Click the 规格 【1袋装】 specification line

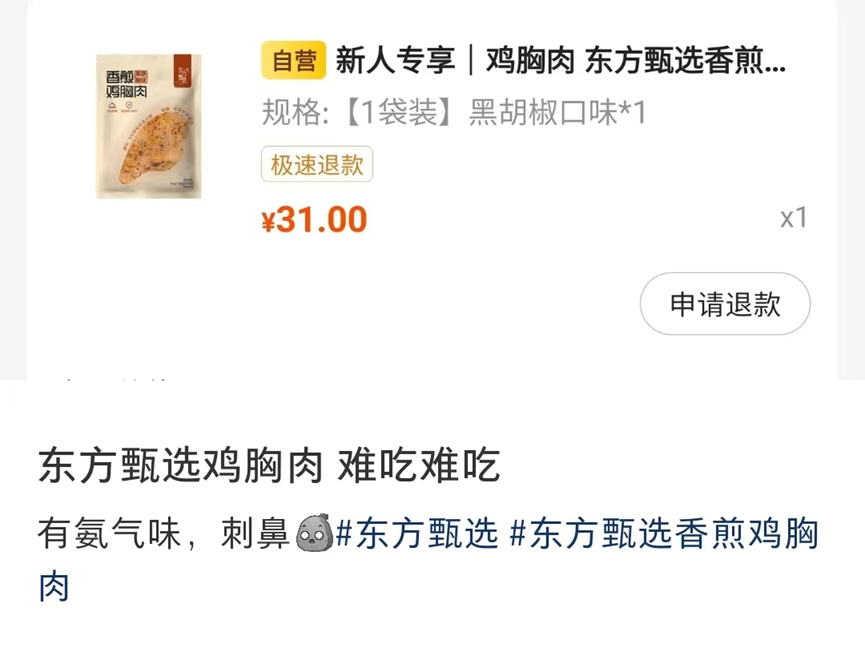pos(453,113)
